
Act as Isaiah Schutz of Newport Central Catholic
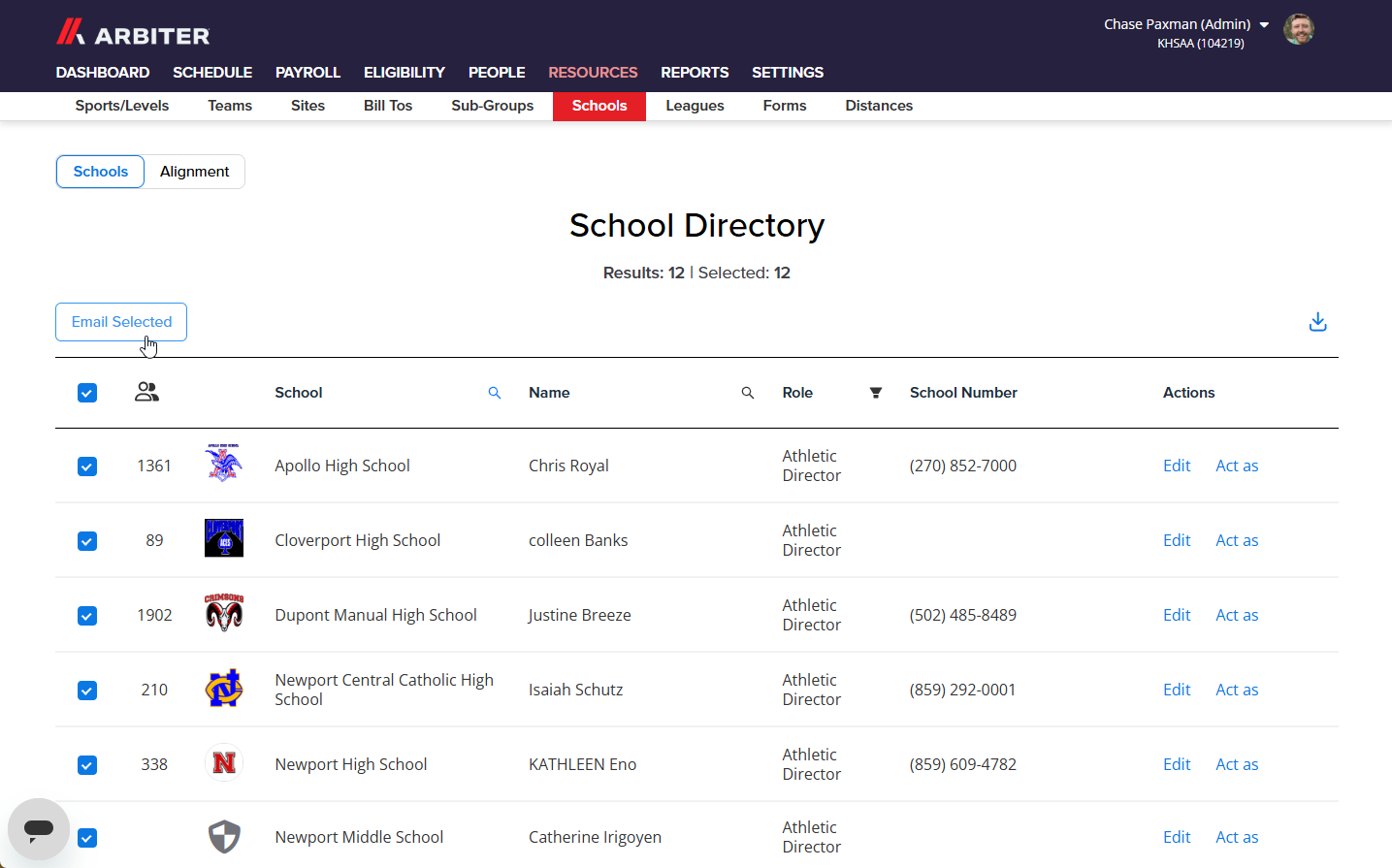pyautogui.click(x=1237, y=690)
